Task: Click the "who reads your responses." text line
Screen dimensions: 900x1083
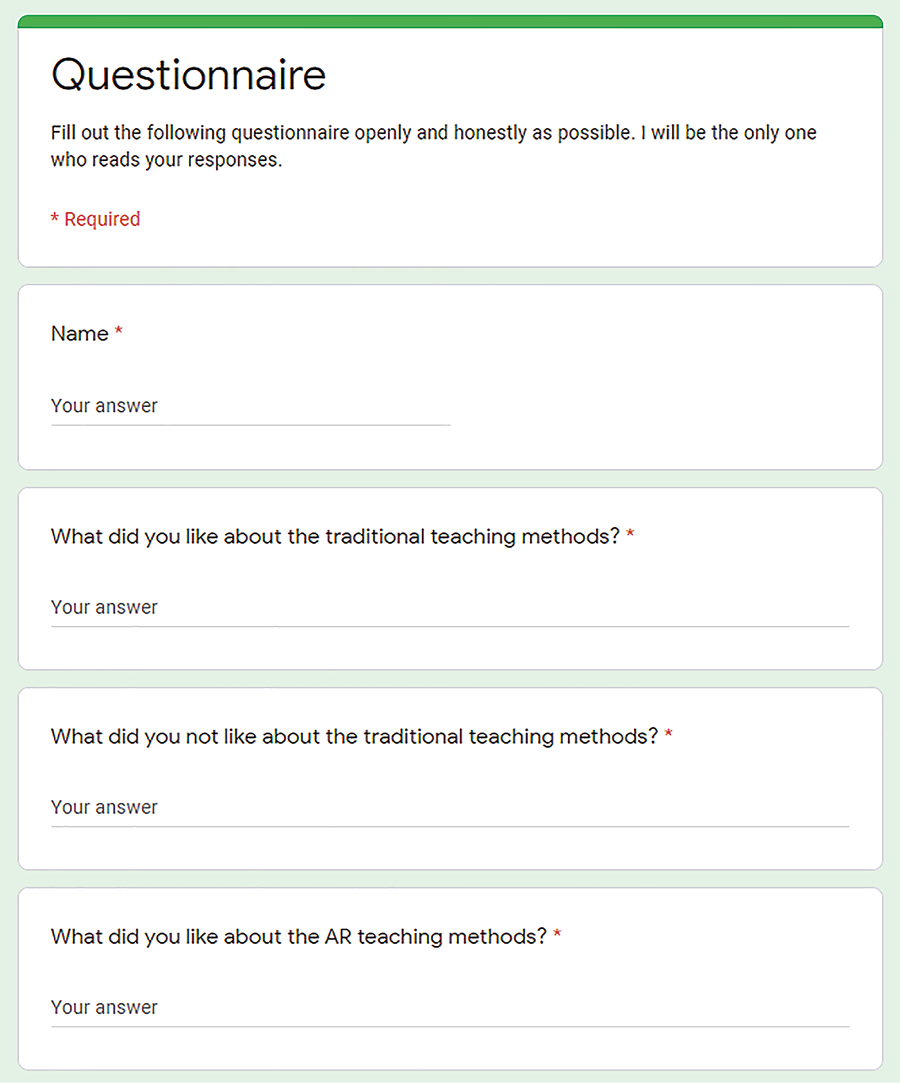Action: click(x=166, y=160)
